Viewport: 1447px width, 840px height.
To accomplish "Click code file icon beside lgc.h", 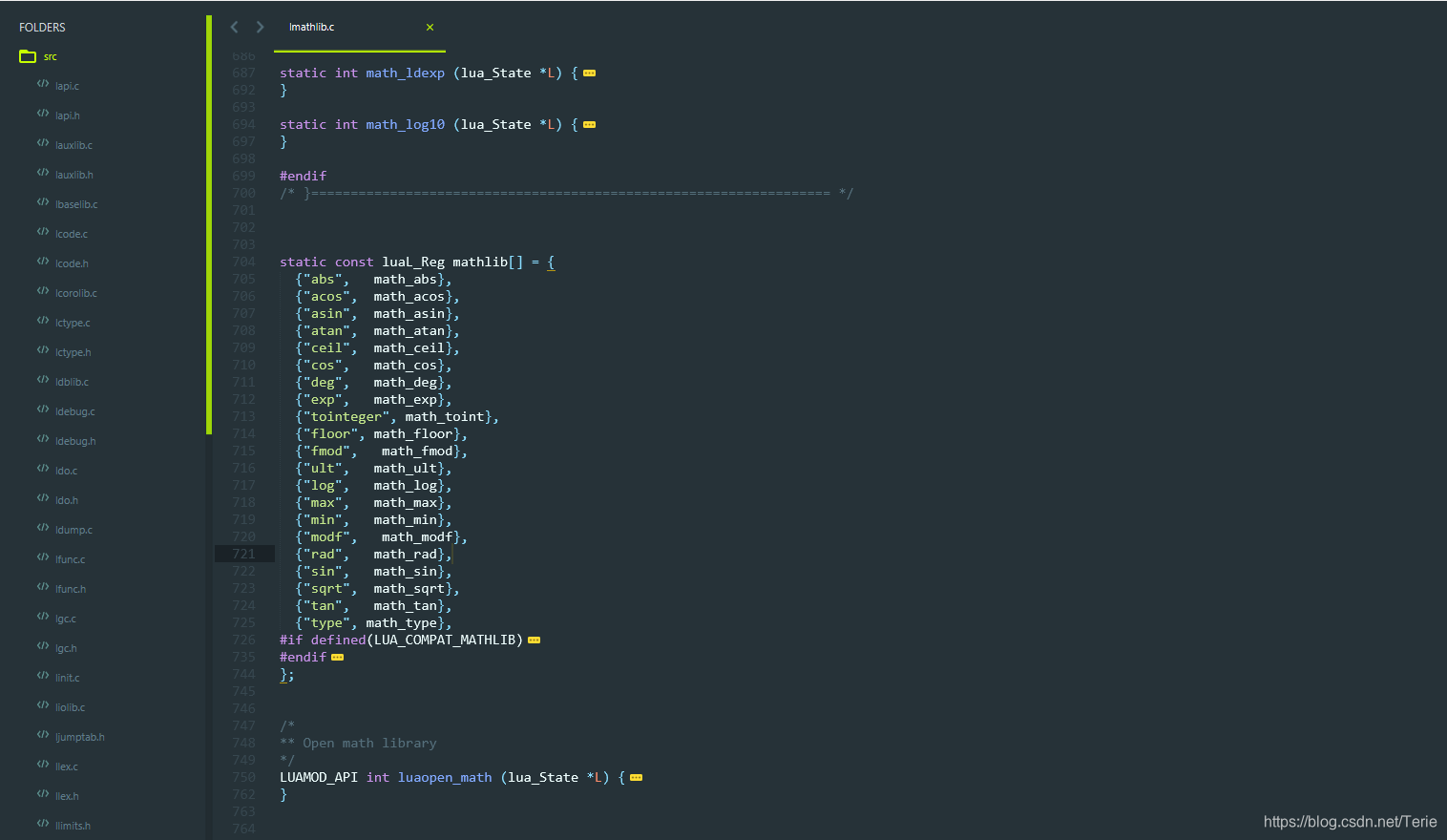I will pyautogui.click(x=43, y=646).
